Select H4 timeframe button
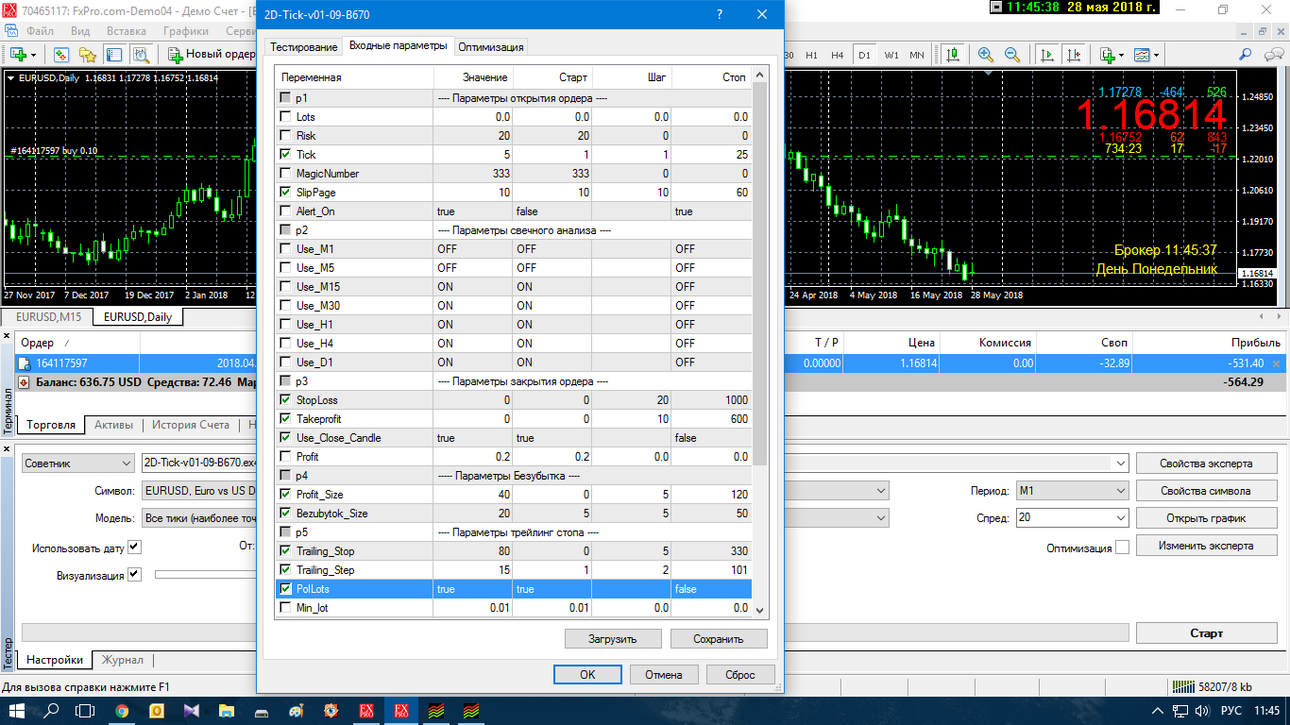 [838, 55]
